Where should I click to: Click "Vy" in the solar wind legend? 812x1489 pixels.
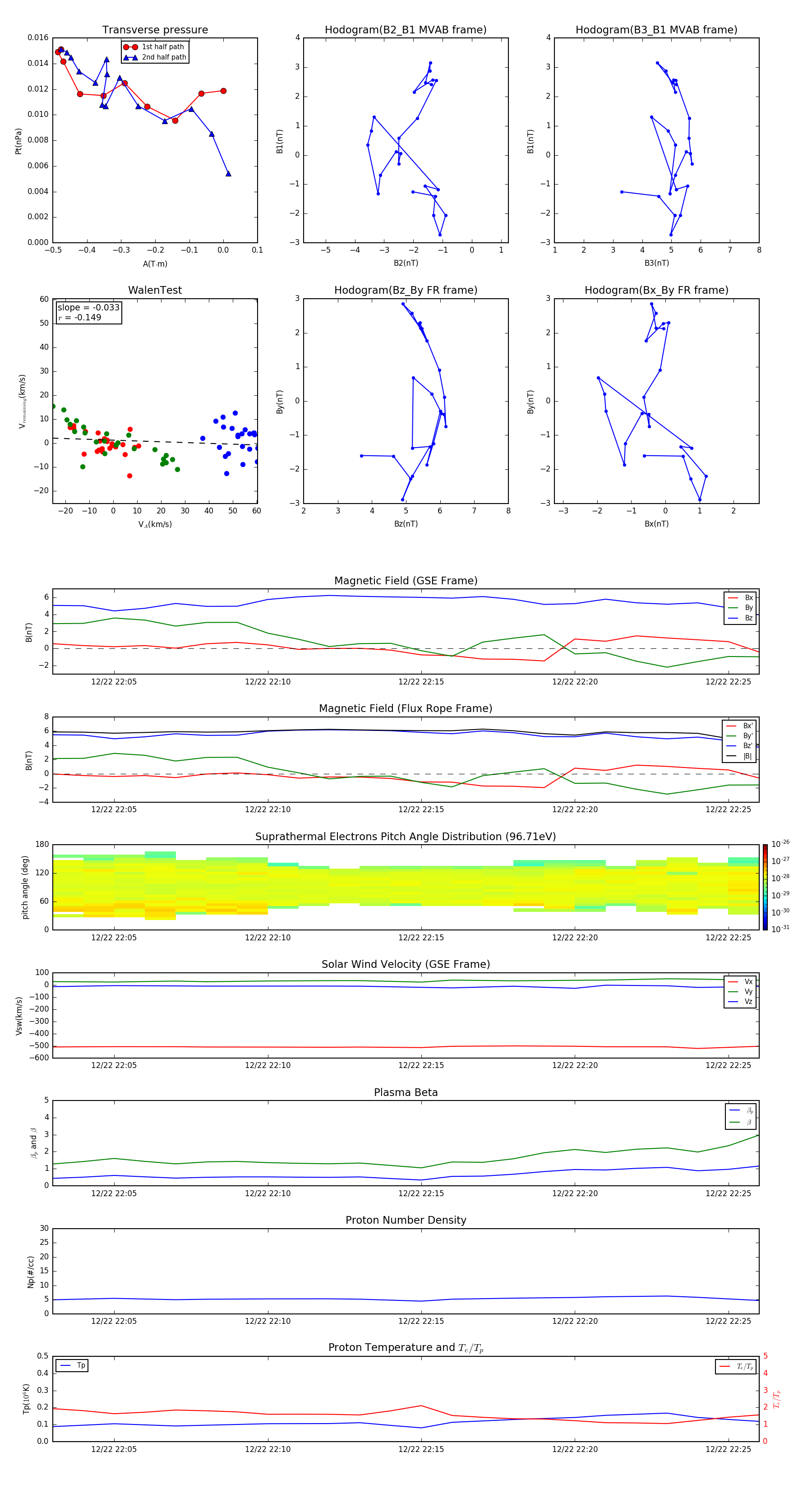click(x=748, y=991)
